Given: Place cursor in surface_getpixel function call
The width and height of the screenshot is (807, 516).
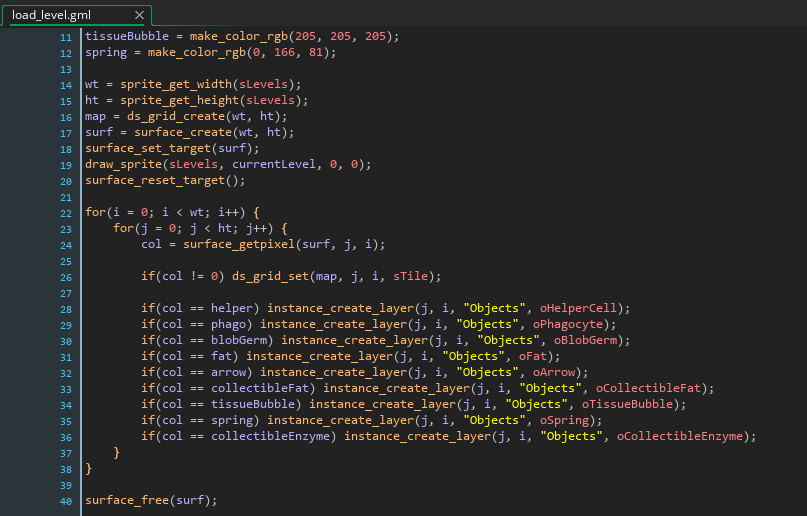Looking at the screenshot, I should 239,244.
